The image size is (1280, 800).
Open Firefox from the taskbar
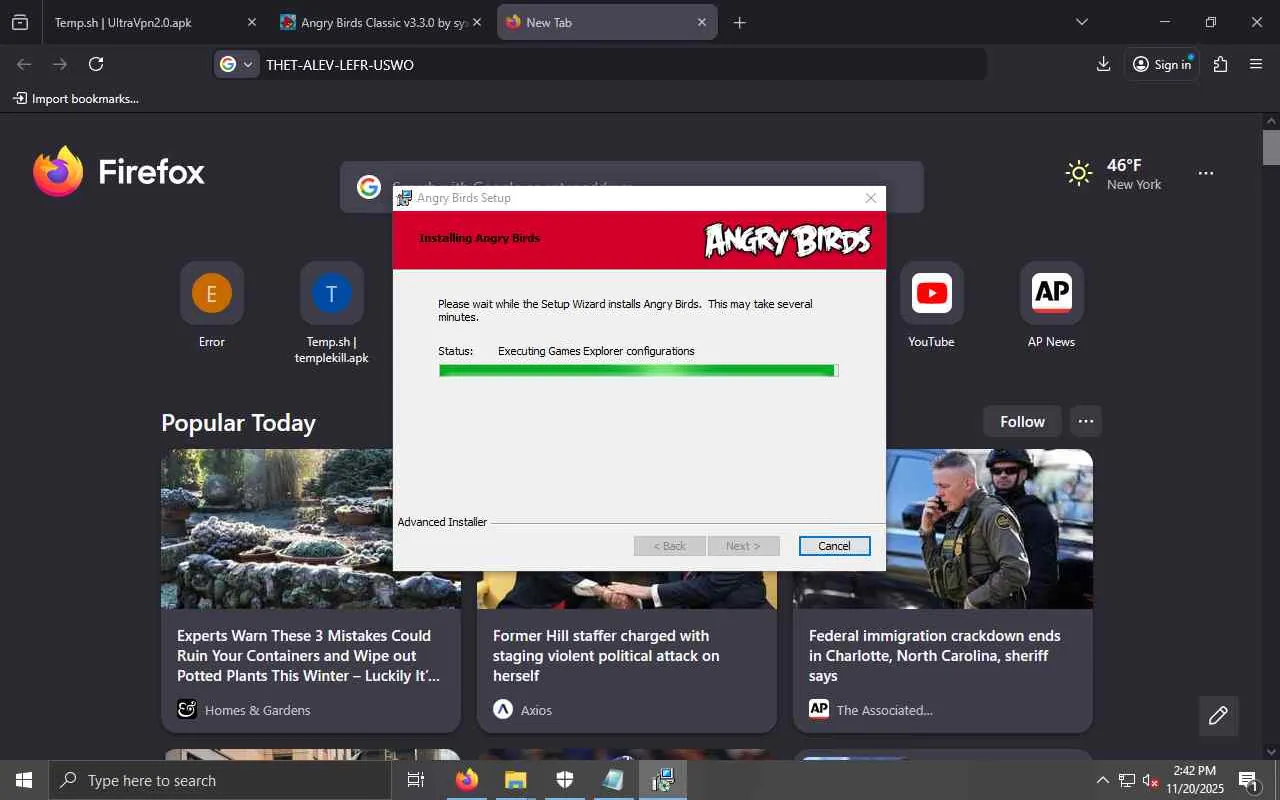[466, 780]
